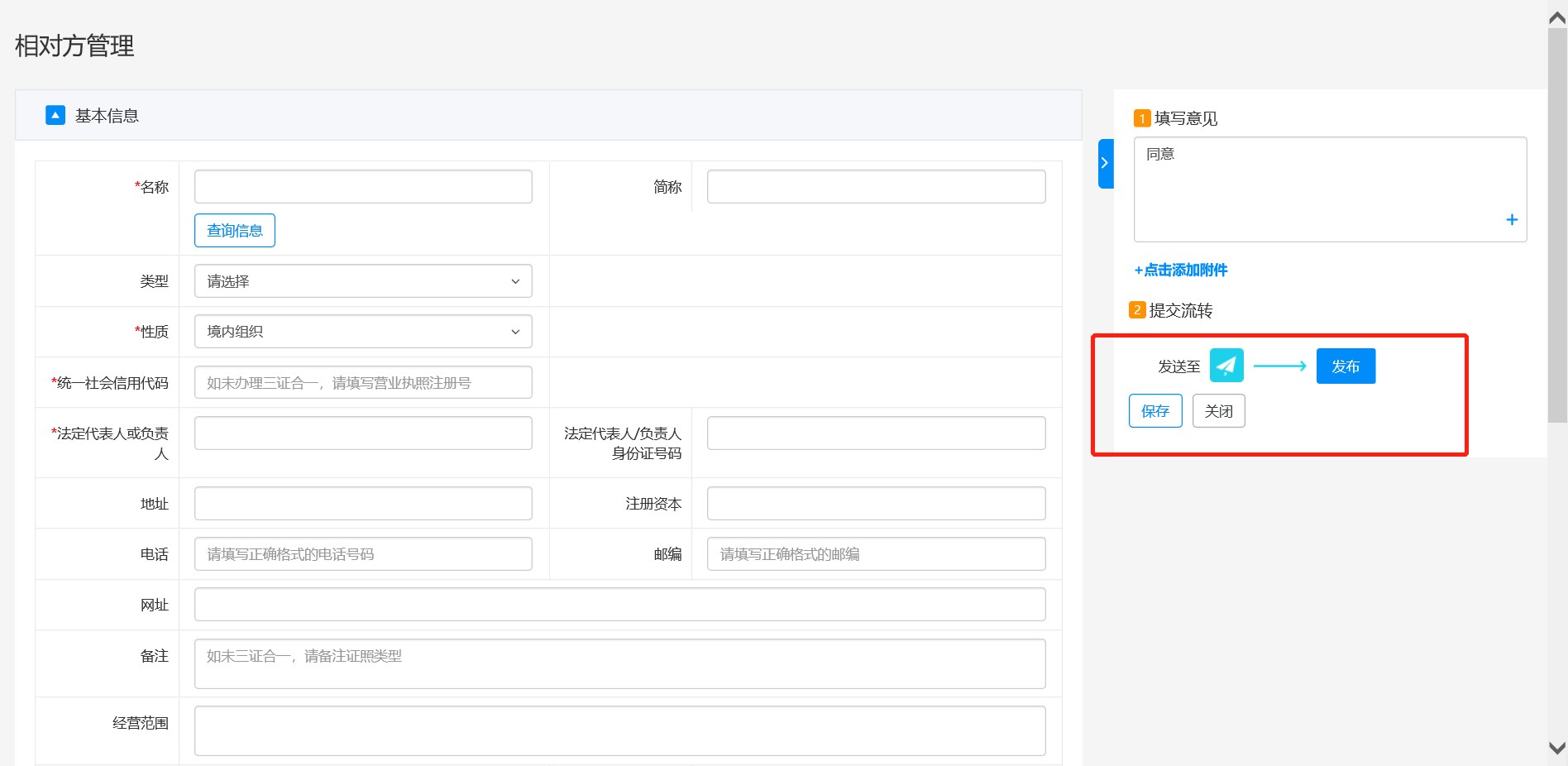The image size is (1568, 766).
Task: Open the 类型 dropdown
Action: (363, 281)
